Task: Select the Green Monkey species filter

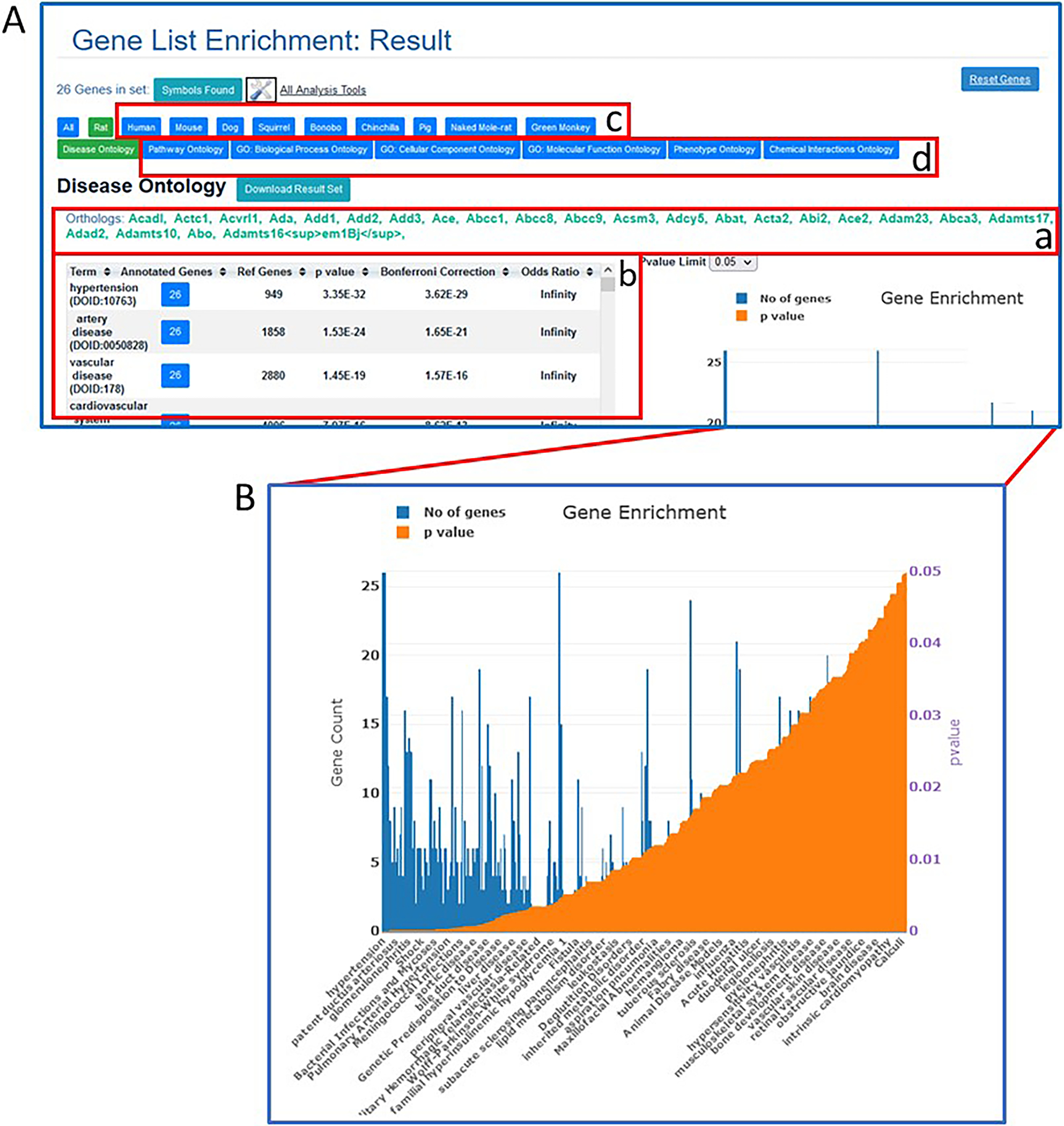Action: click(560, 127)
